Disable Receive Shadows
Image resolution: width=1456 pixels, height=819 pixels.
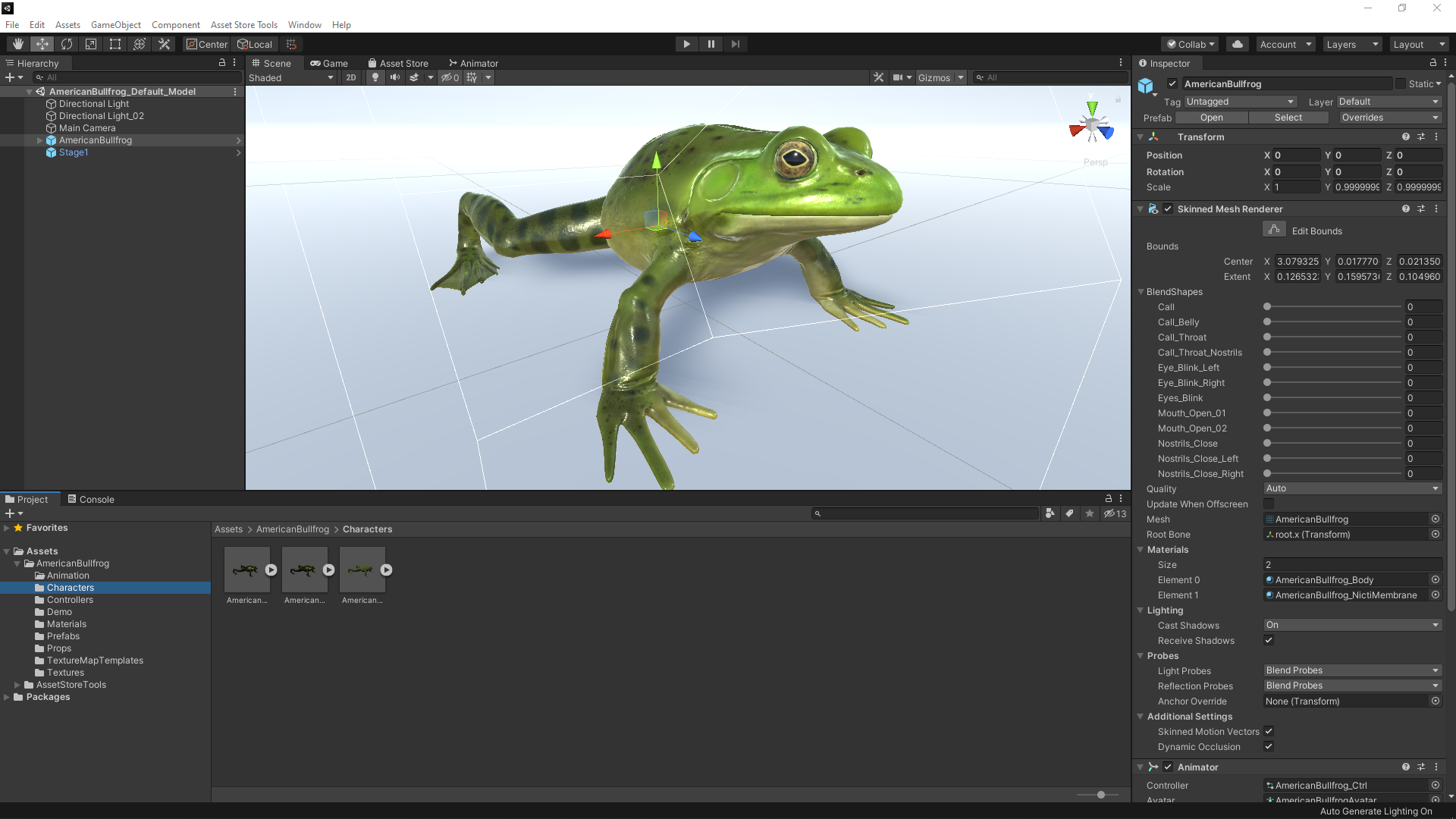(1268, 640)
